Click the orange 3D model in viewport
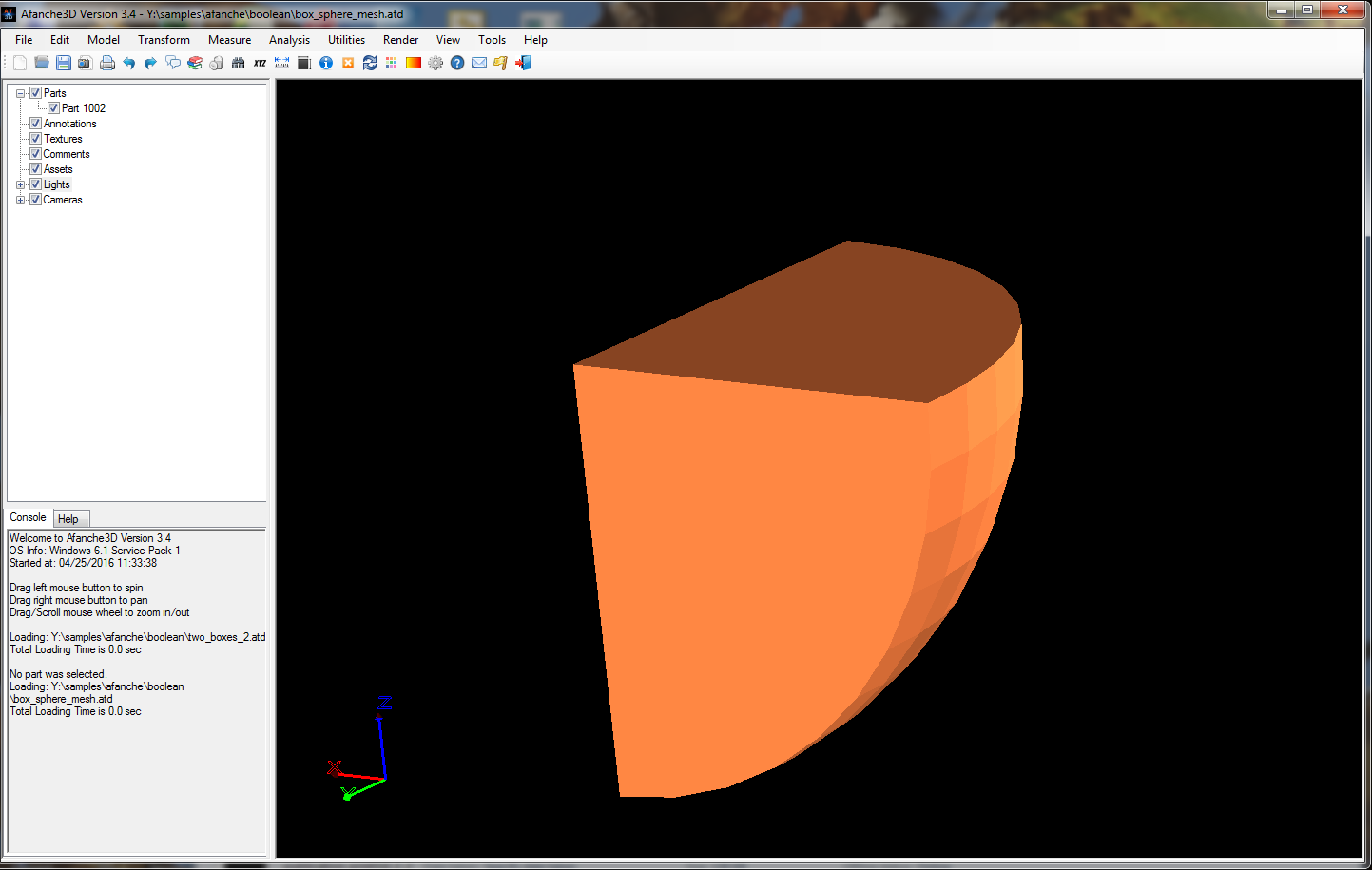 [761, 570]
